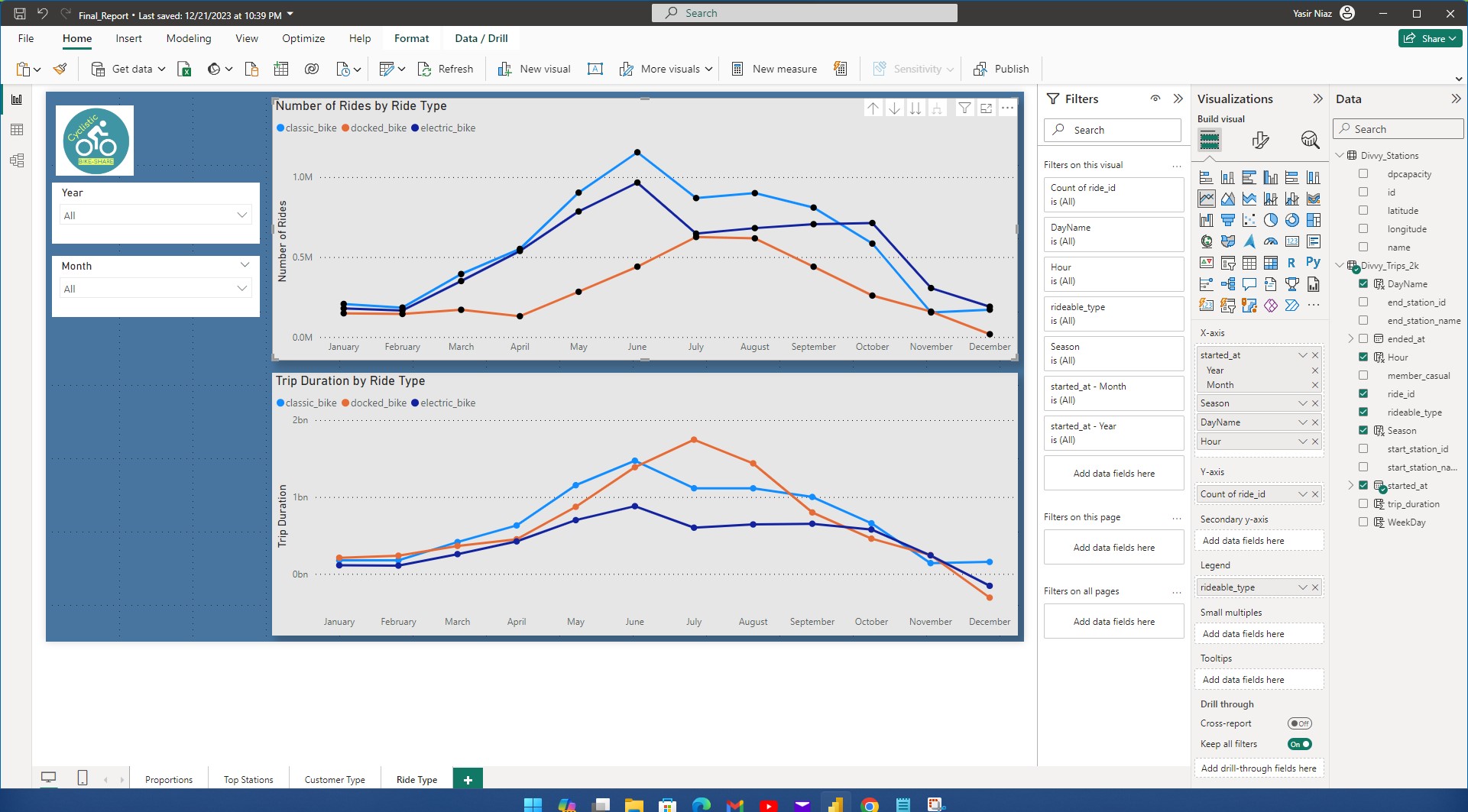1468x812 pixels.
Task: Open Model view in left sidebar
Action: click(17, 160)
